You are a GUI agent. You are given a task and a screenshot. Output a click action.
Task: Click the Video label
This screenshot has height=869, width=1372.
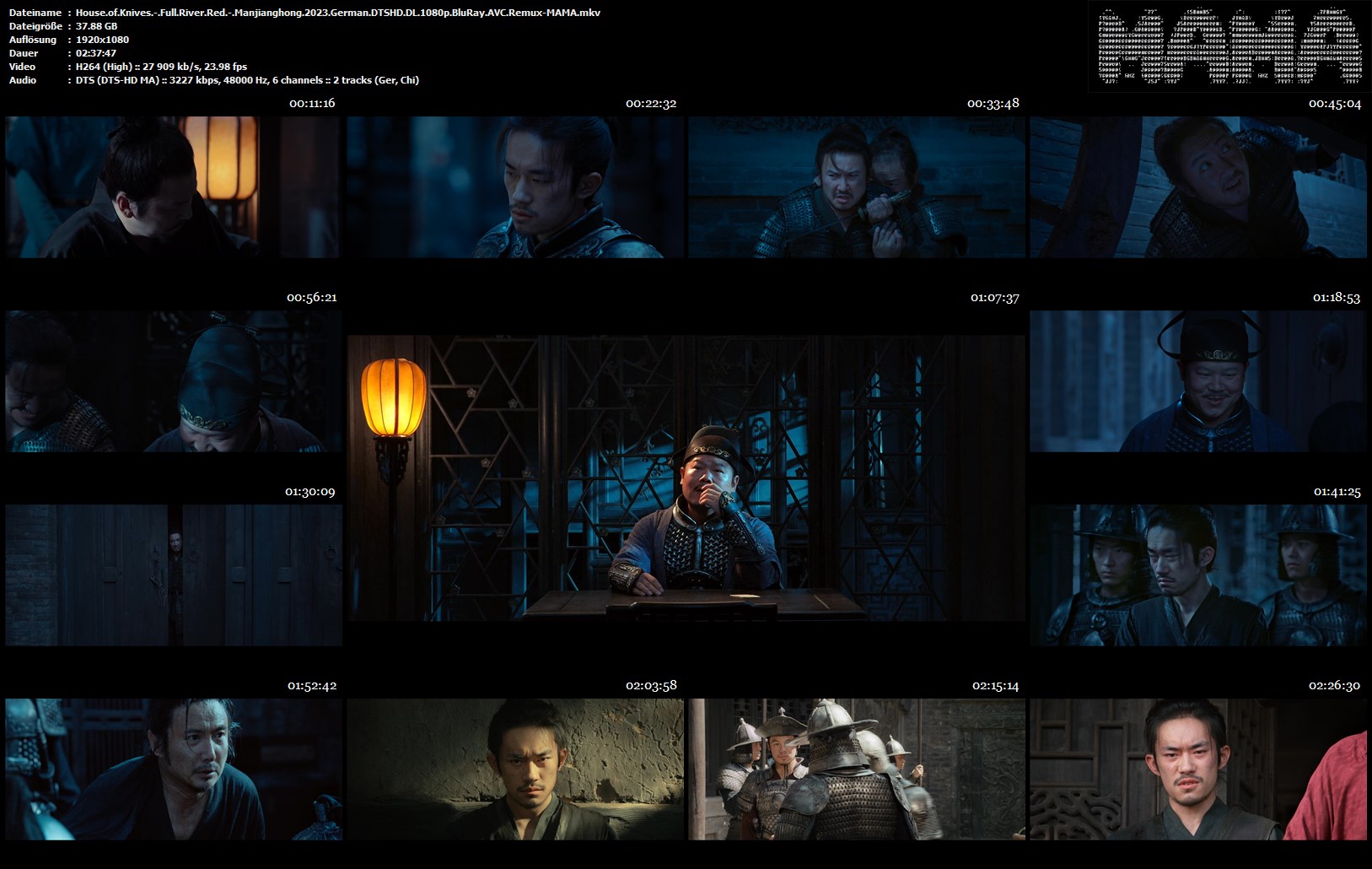(x=22, y=67)
